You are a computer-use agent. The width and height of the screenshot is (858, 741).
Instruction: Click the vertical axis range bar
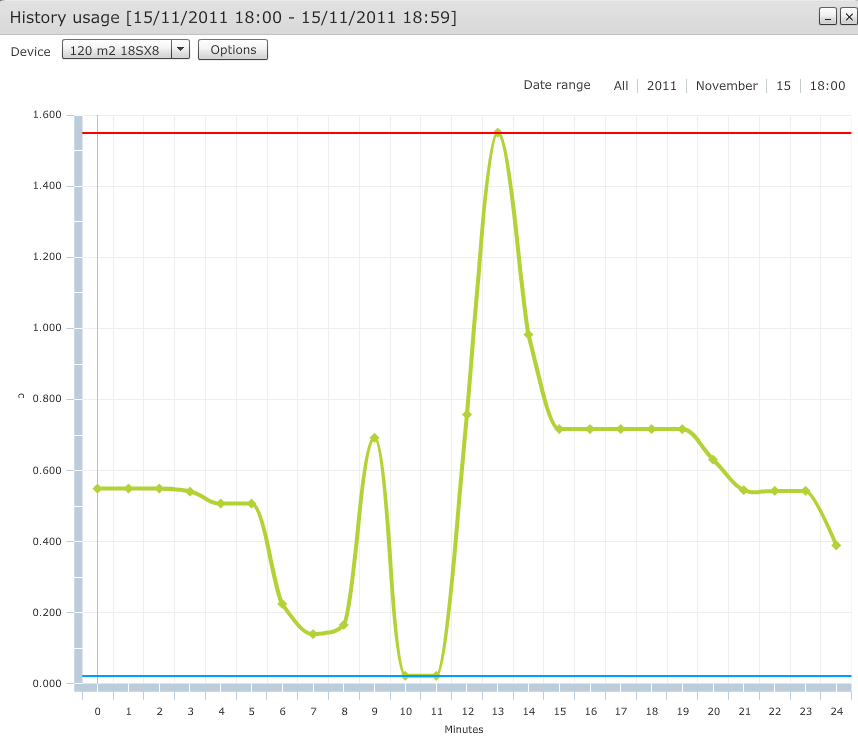78,400
